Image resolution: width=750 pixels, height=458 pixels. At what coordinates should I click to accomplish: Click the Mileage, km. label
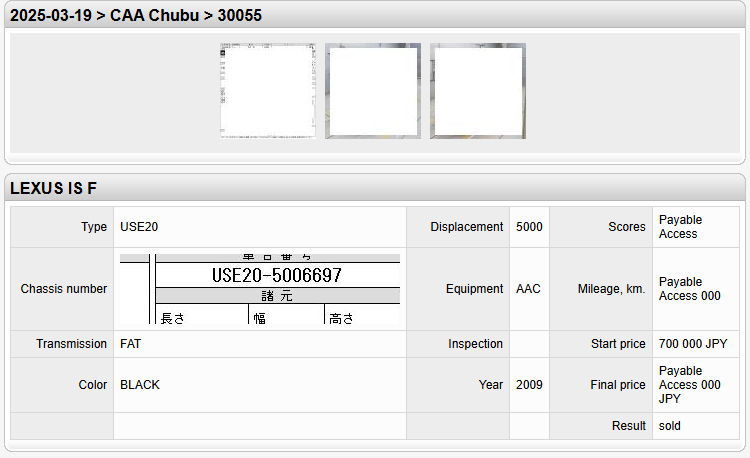pos(611,289)
